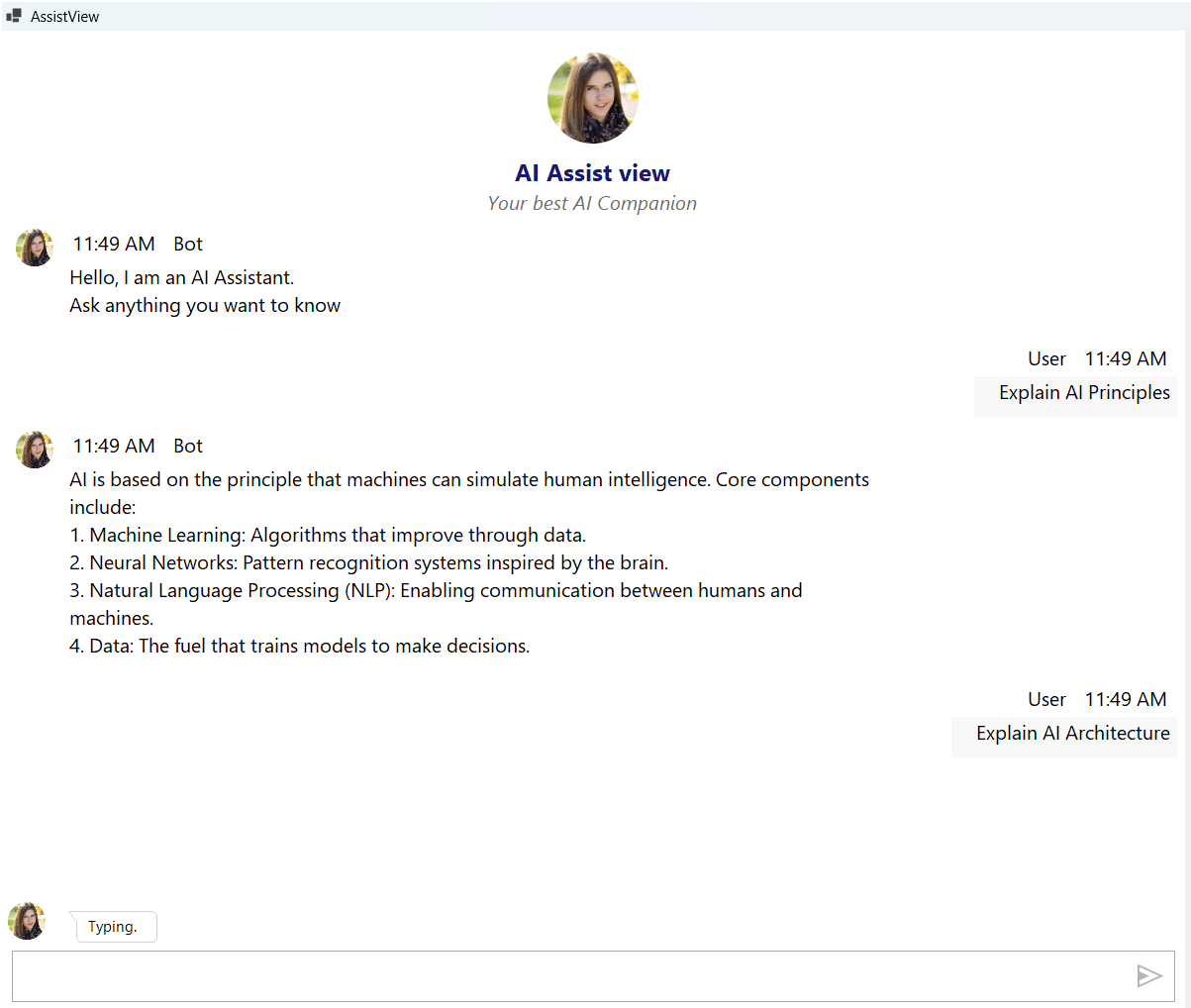Click the 'User 11:49 AM' header above Explain AI Principles
Screen dimensions: 1191x1008
[1097, 359]
